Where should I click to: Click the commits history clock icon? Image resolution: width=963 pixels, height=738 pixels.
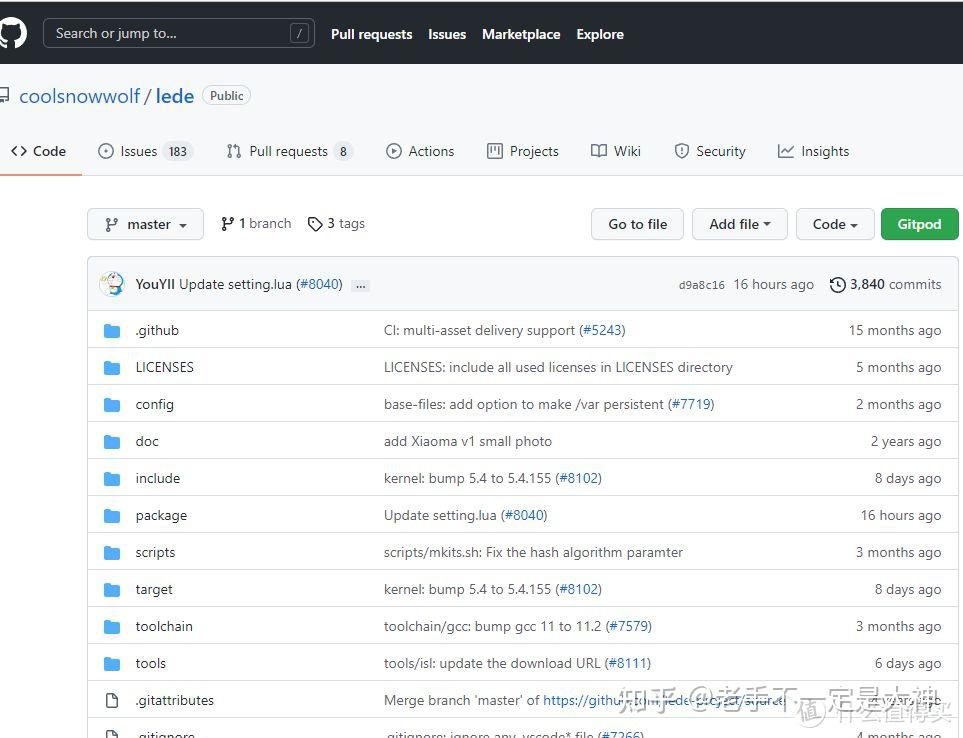838,284
